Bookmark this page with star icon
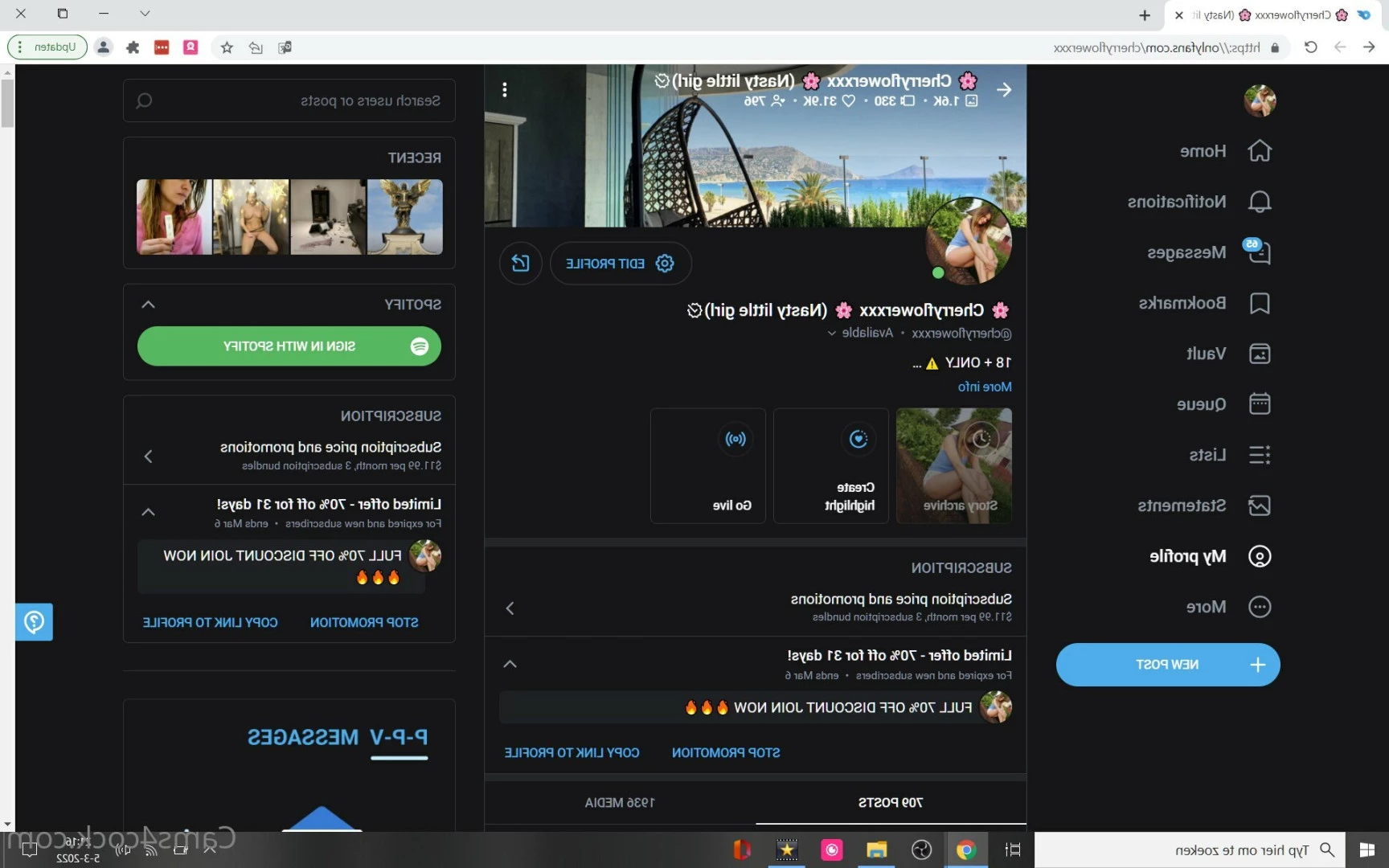 point(227,47)
